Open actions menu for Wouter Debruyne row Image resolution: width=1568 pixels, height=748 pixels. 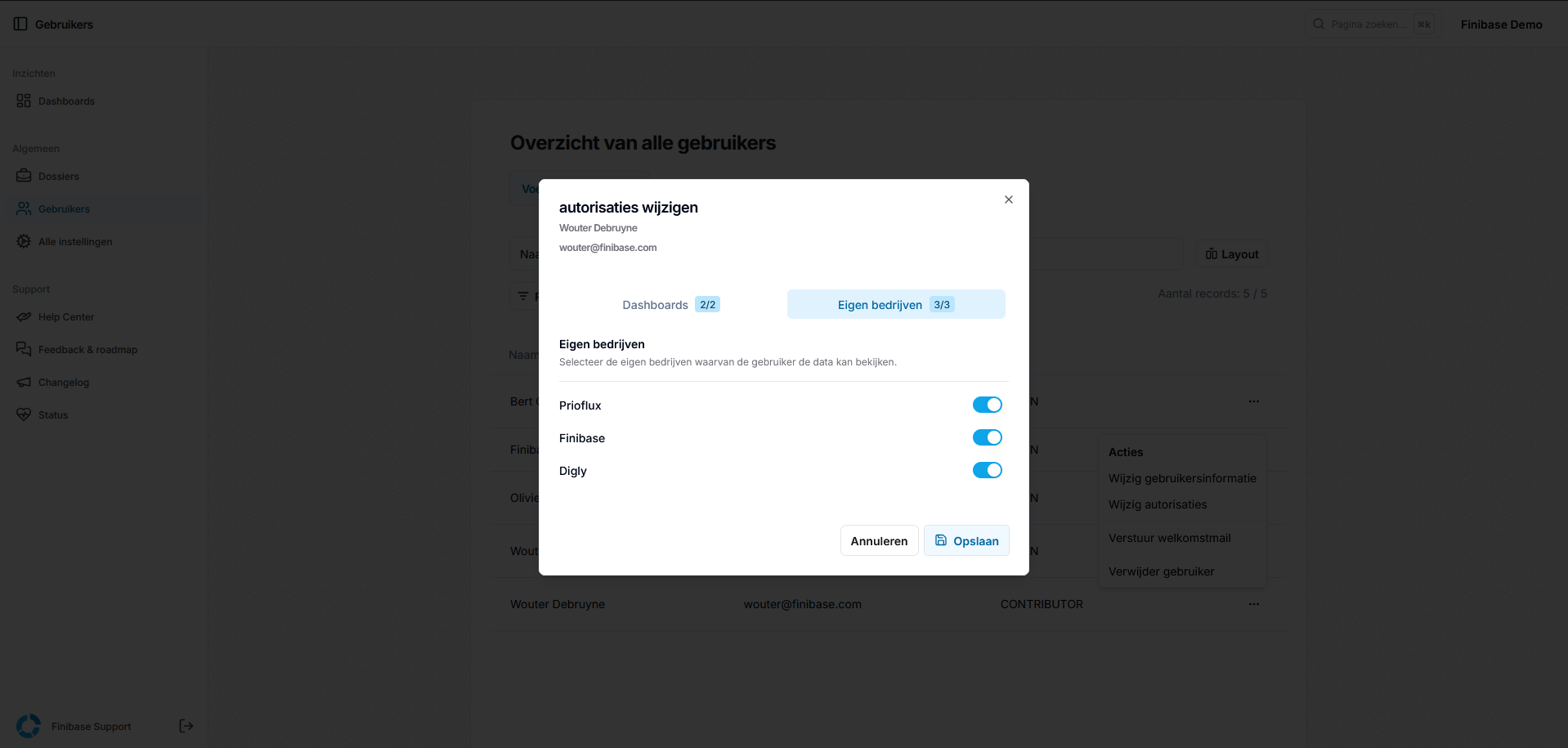[1254, 604]
